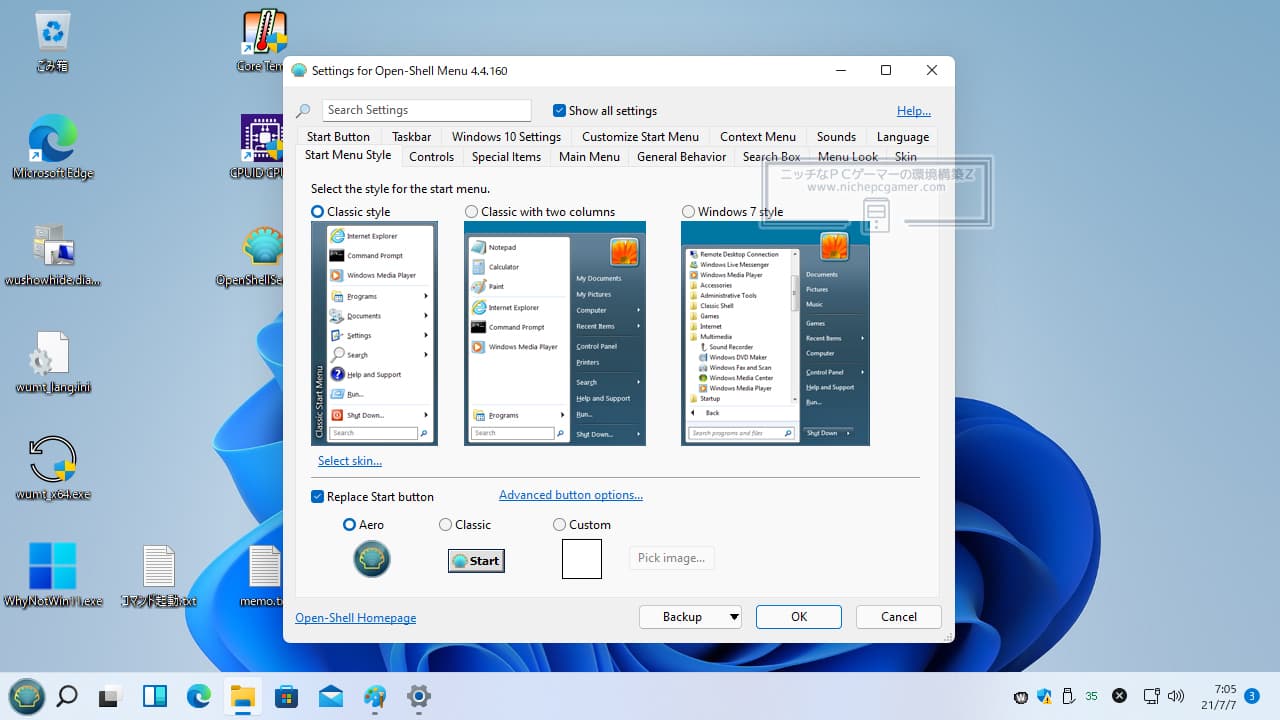
Task: Open the Backup dropdown menu
Action: (x=690, y=617)
